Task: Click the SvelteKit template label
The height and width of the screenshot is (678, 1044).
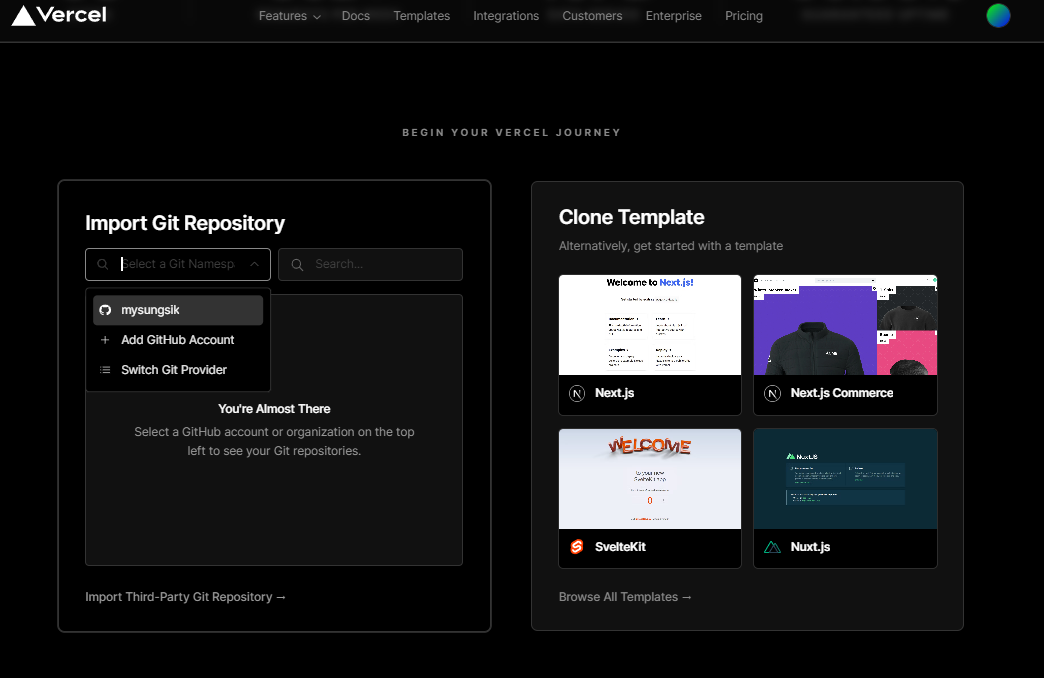Action: pos(621,547)
